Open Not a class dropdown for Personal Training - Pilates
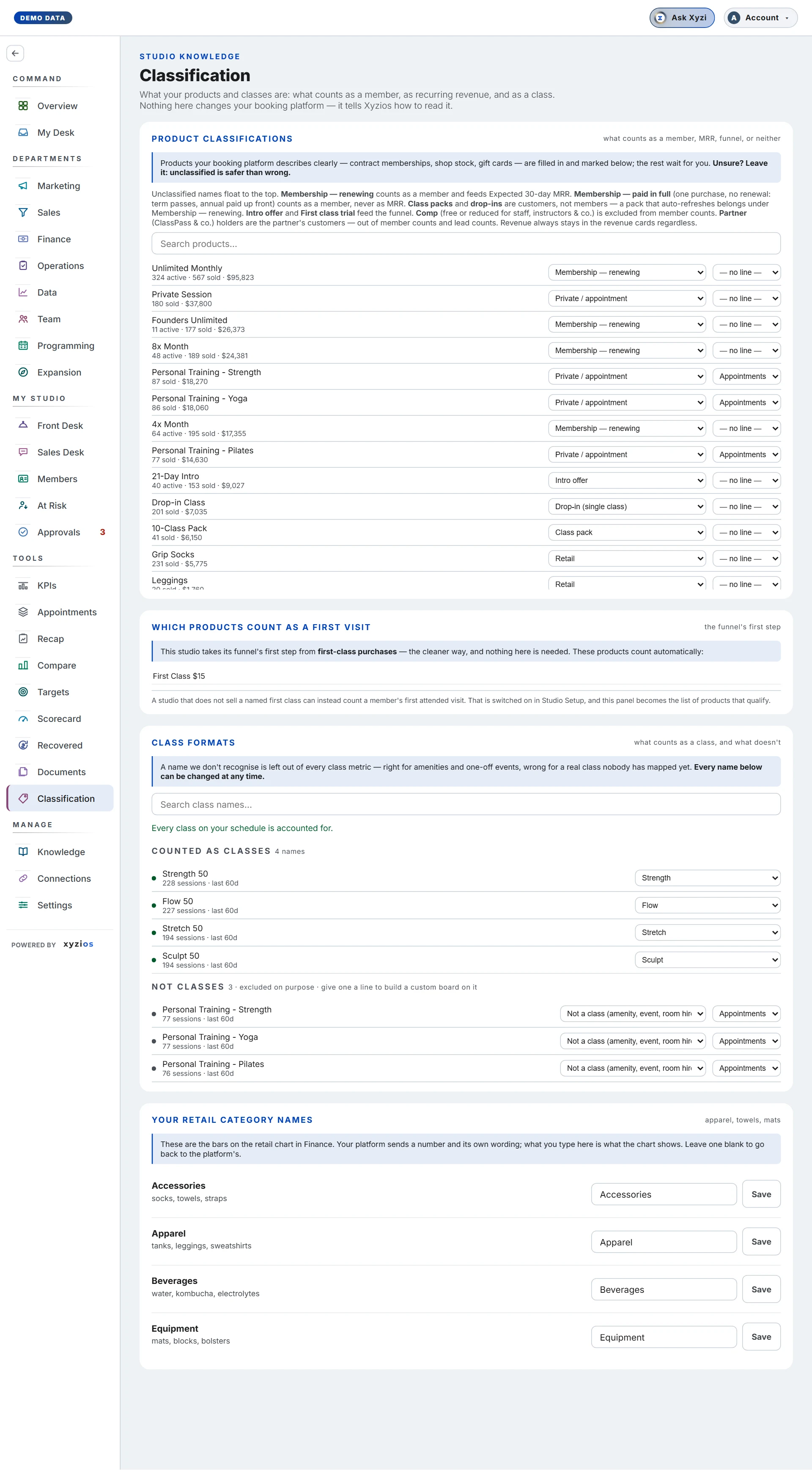The width and height of the screenshot is (812, 1470). click(x=633, y=1068)
